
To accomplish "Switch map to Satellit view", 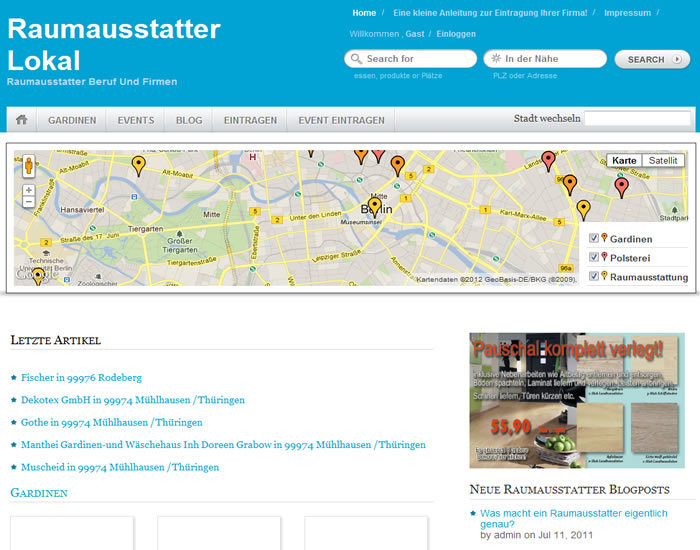I will click(x=662, y=161).
